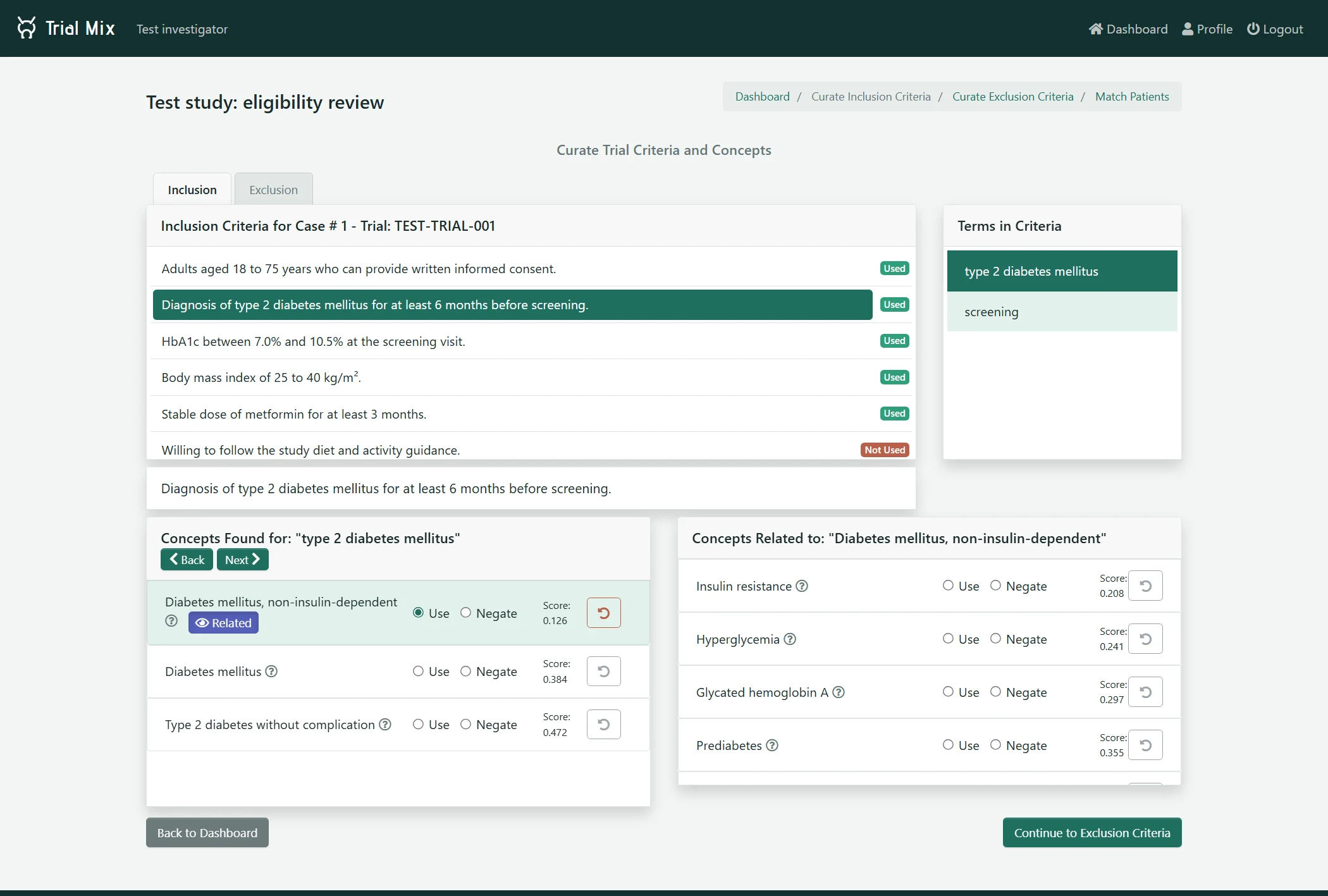This screenshot has width=1328, height=896.
Task: Click Logout in the top bar
Action: click(1275, 29)
